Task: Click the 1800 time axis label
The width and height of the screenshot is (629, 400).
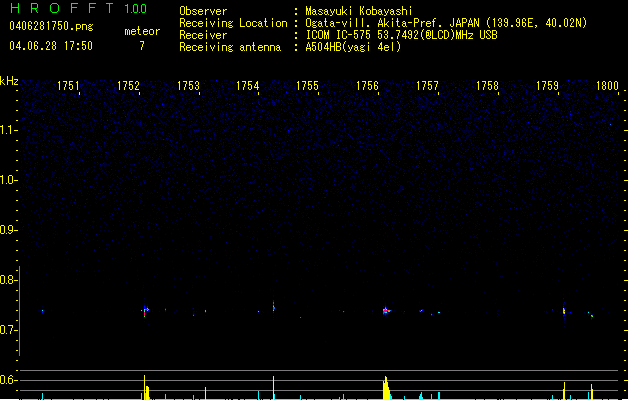Action: pyautogui.click(x=607, y=86)
